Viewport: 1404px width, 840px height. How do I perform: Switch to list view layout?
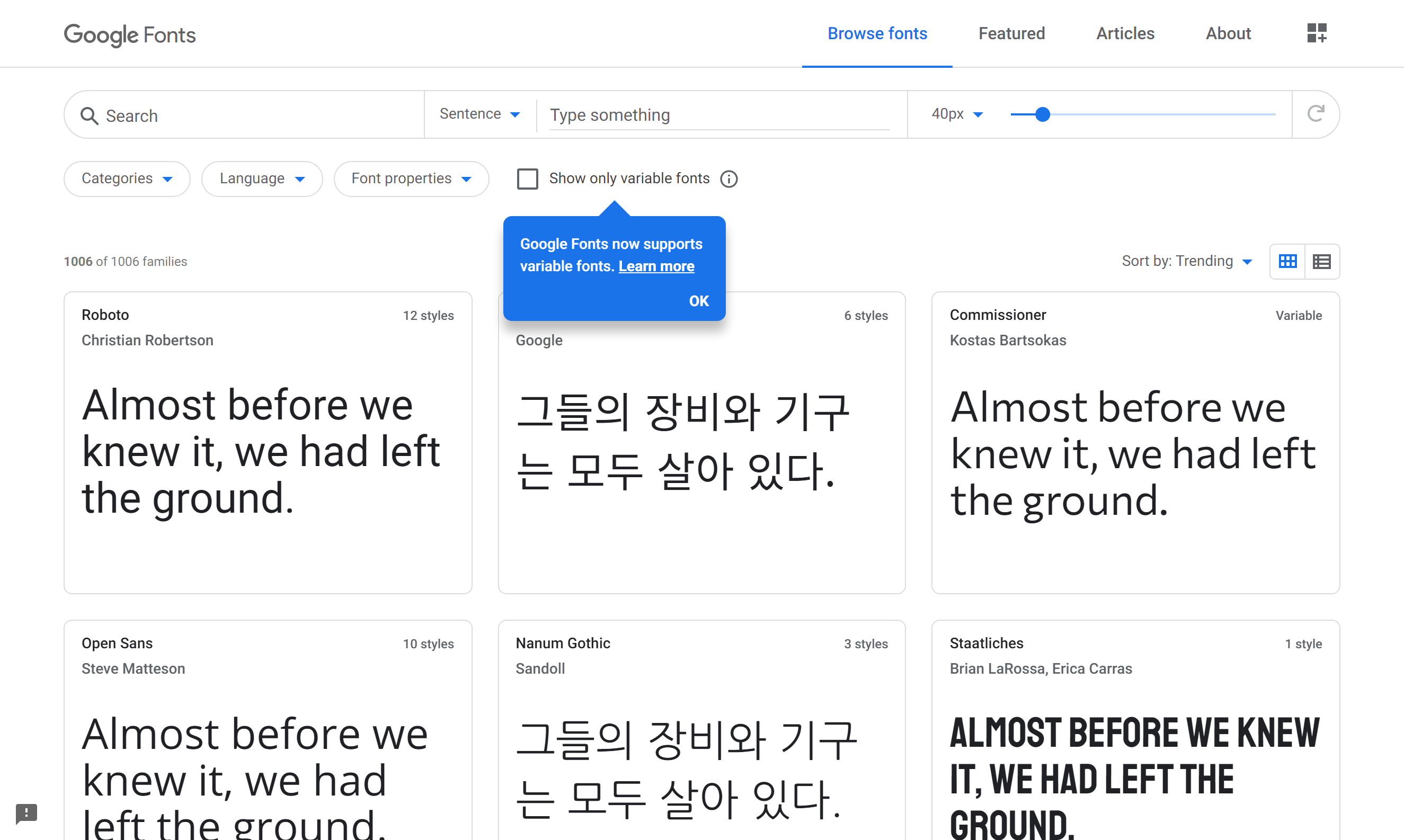pos(1322,261)
